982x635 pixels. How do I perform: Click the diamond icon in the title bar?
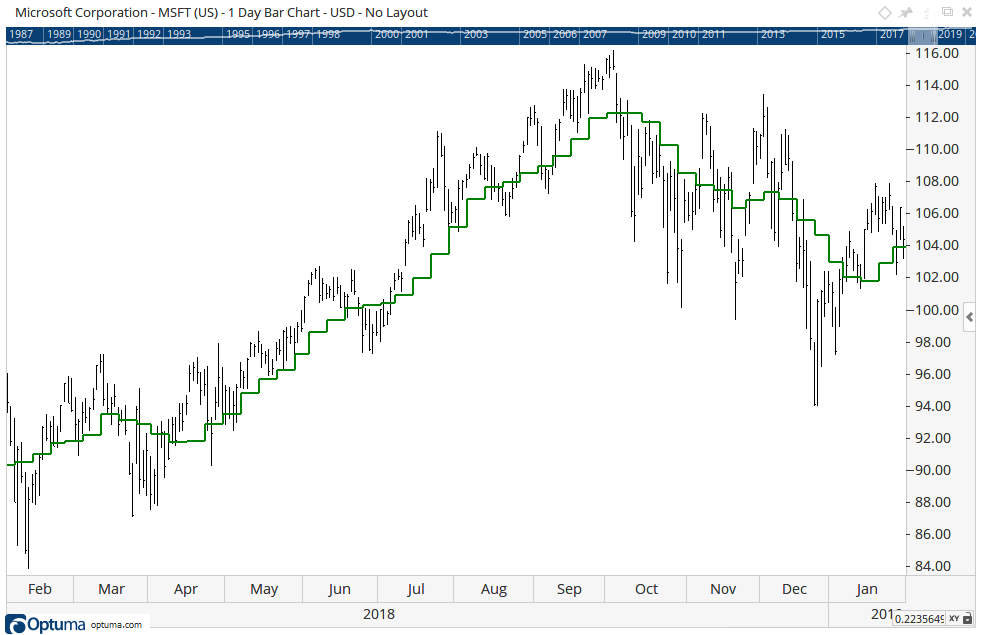coord(884,13)
